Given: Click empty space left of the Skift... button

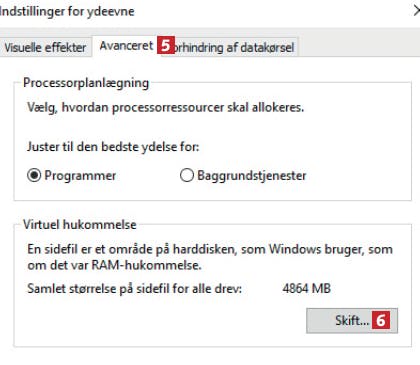Looking at the screenshot, I should tap(160, 321).
